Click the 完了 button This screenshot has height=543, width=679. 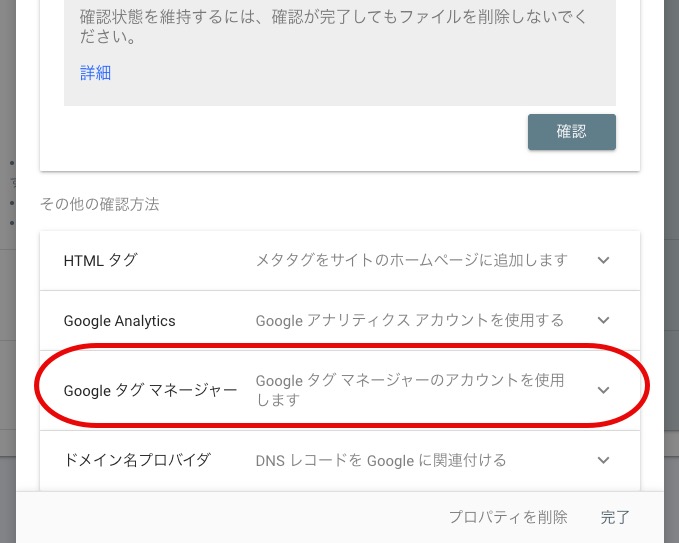coord(615,517)
